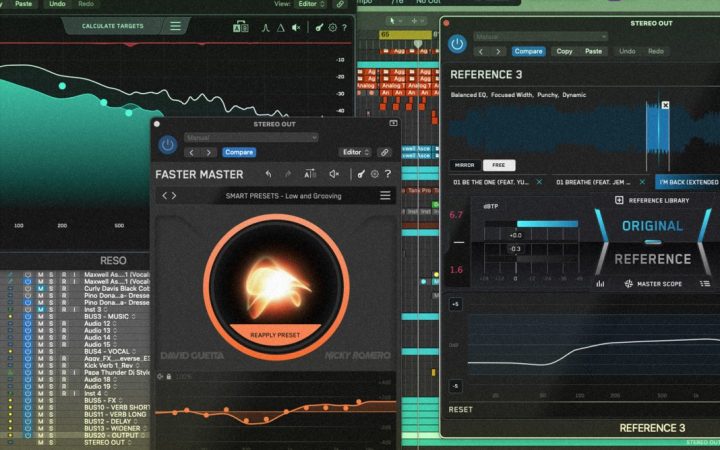
Task: Switch playback to ORIGINAL
Action: tap(652, 226)
